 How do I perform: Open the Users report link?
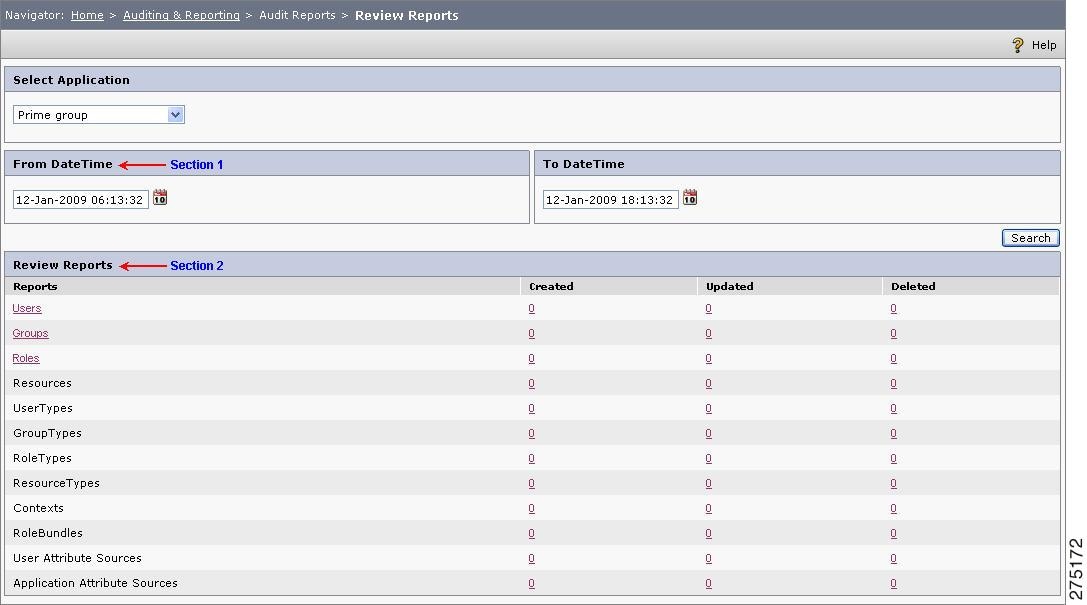pos(27,308)
